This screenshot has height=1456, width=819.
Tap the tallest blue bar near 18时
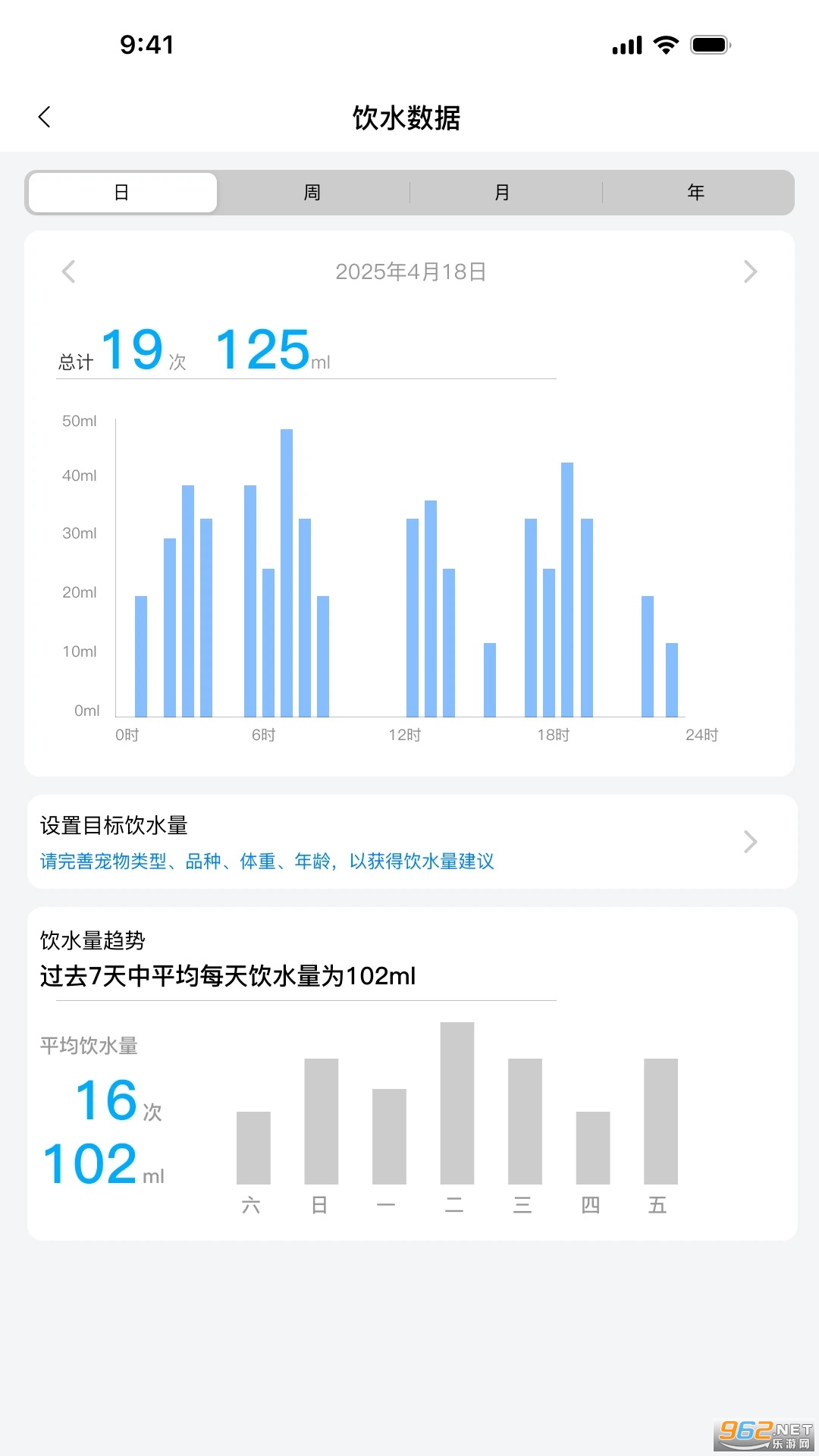pyautogui.click(x=567, y=589)
